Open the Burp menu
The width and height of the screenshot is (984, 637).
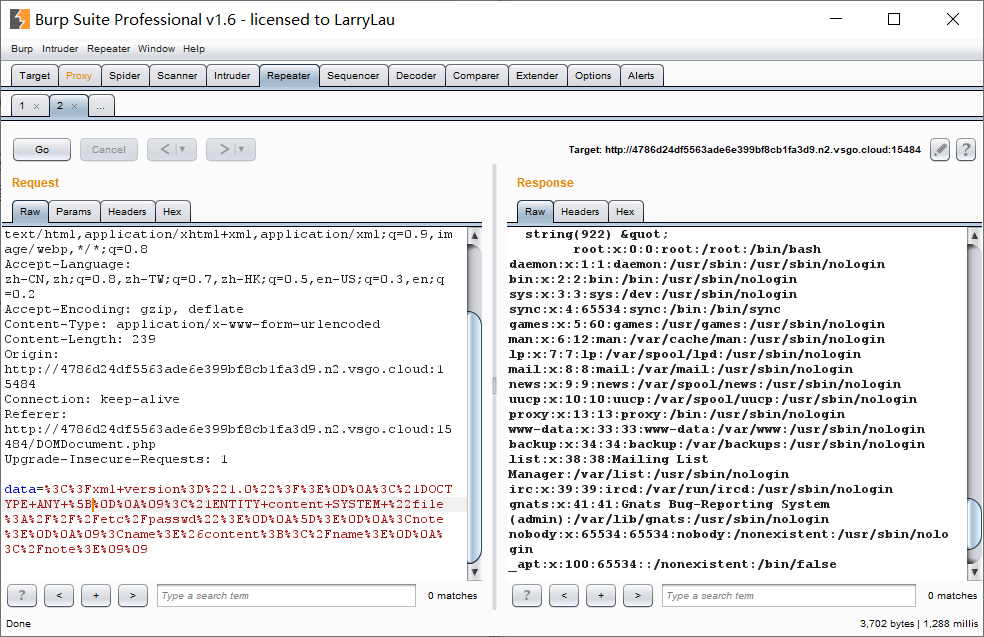pos(22,48)
